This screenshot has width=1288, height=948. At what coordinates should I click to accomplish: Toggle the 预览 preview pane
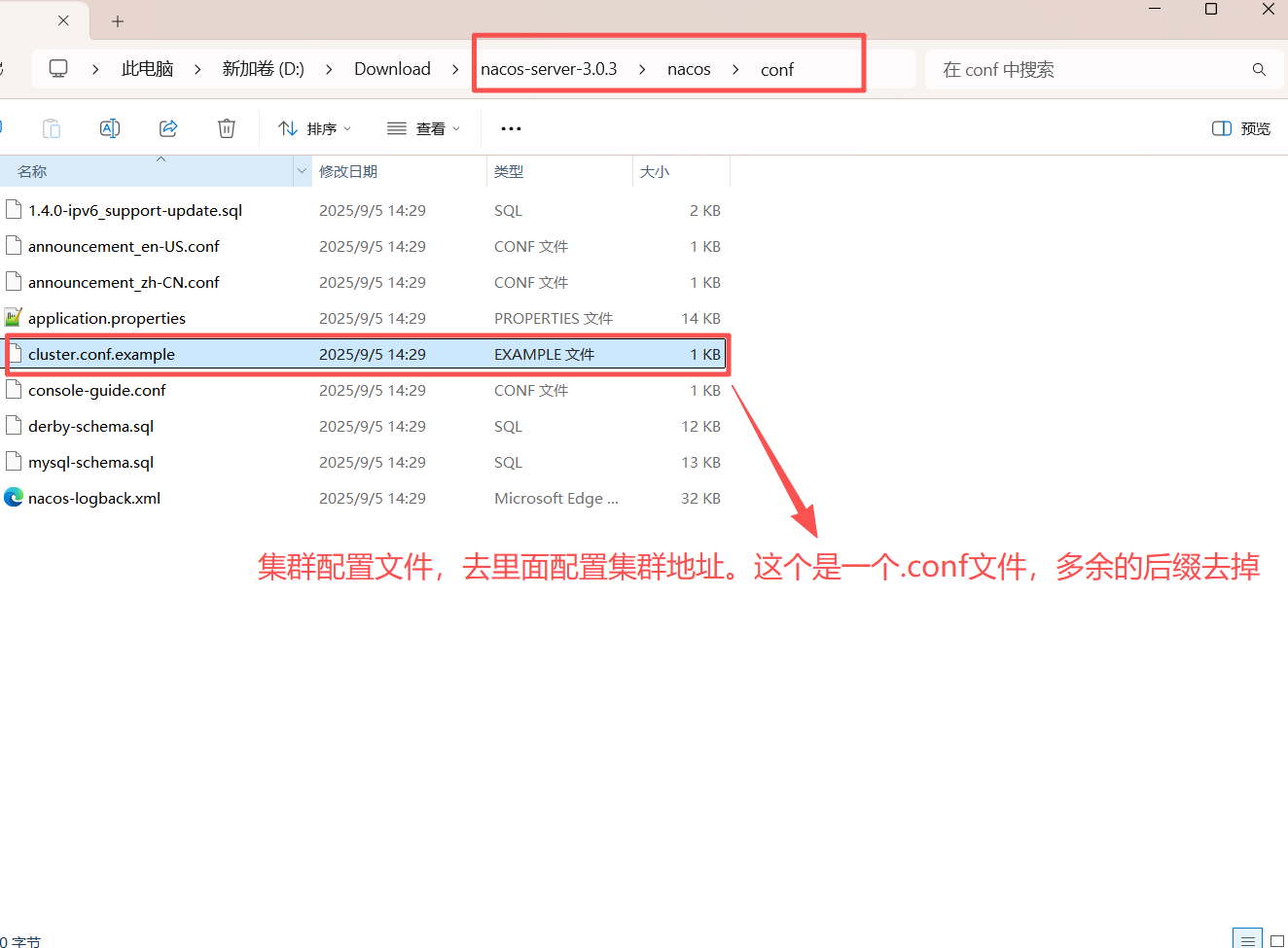click(x=1241, y=128)
